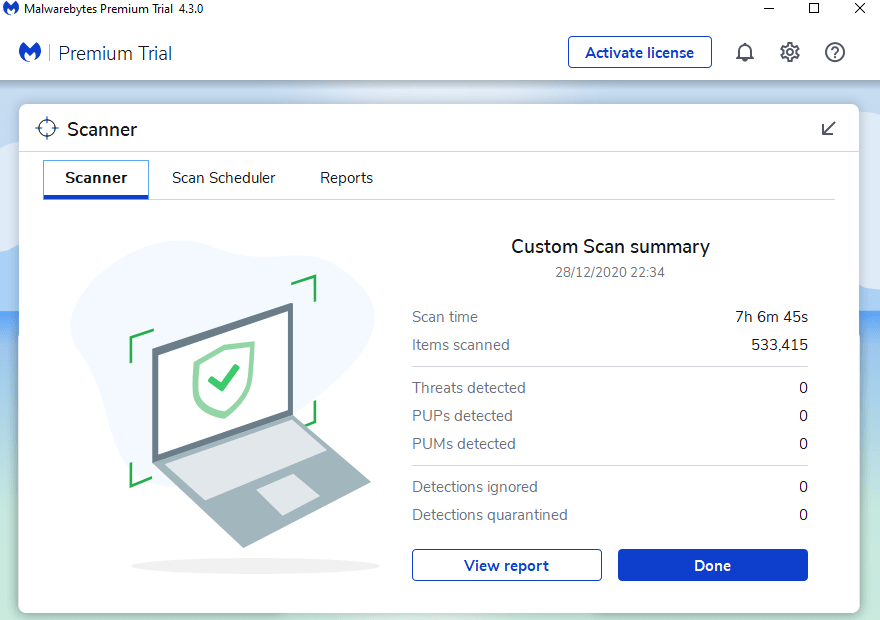The height and width of the screenshot is (620, 880).
Task: Open the help question mark icon
Action: coord(835,52)
